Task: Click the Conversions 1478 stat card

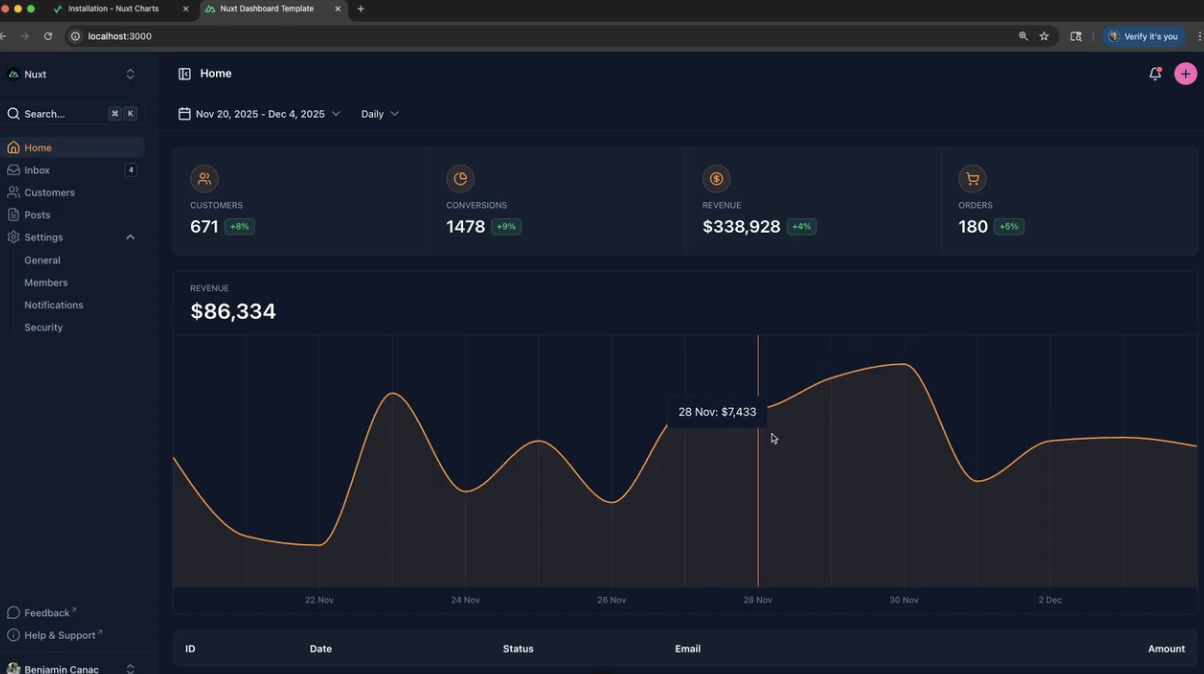Action: (x=557, y=201)
